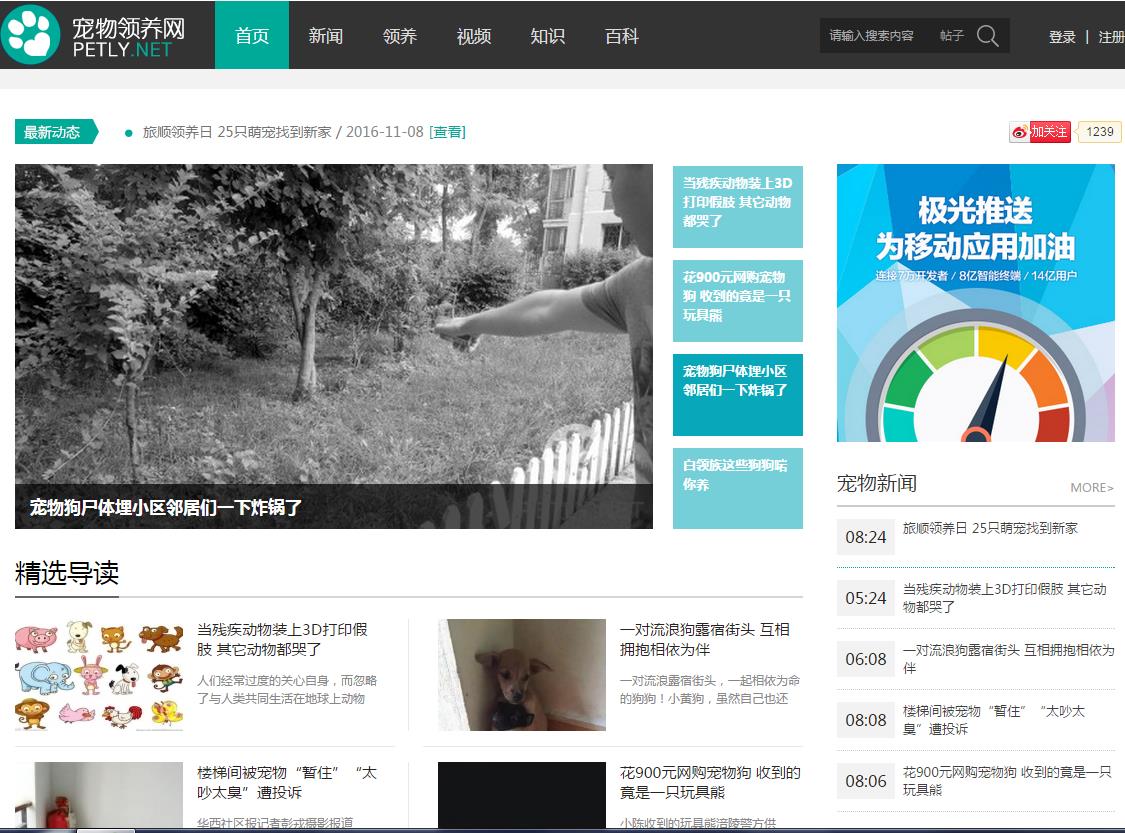This screenshot has width=1125, height=833.
Task: Open featured article title 楼梯间被宠物暂住
Action: [287, 783]
